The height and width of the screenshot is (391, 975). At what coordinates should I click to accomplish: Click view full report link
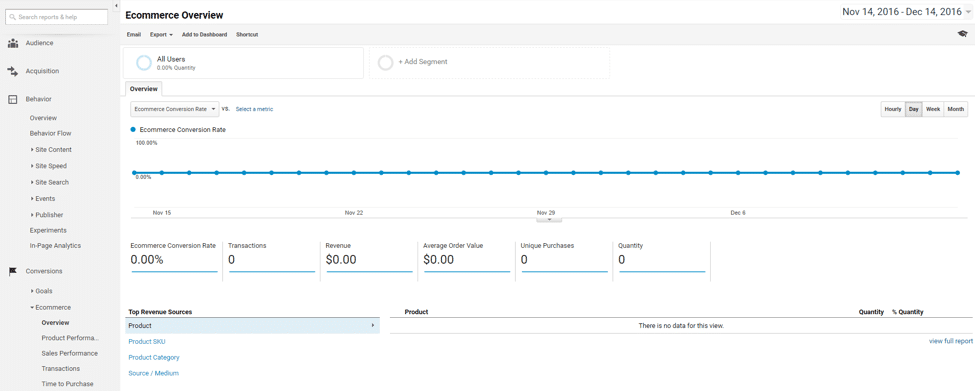tap(951, 341)
